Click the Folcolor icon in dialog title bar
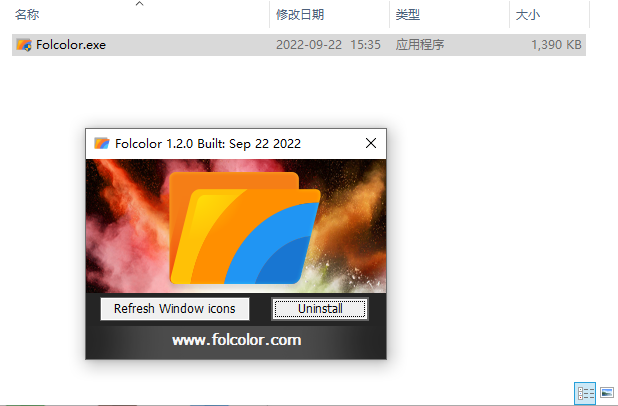The image size is (618, 406). click(101, 143)
